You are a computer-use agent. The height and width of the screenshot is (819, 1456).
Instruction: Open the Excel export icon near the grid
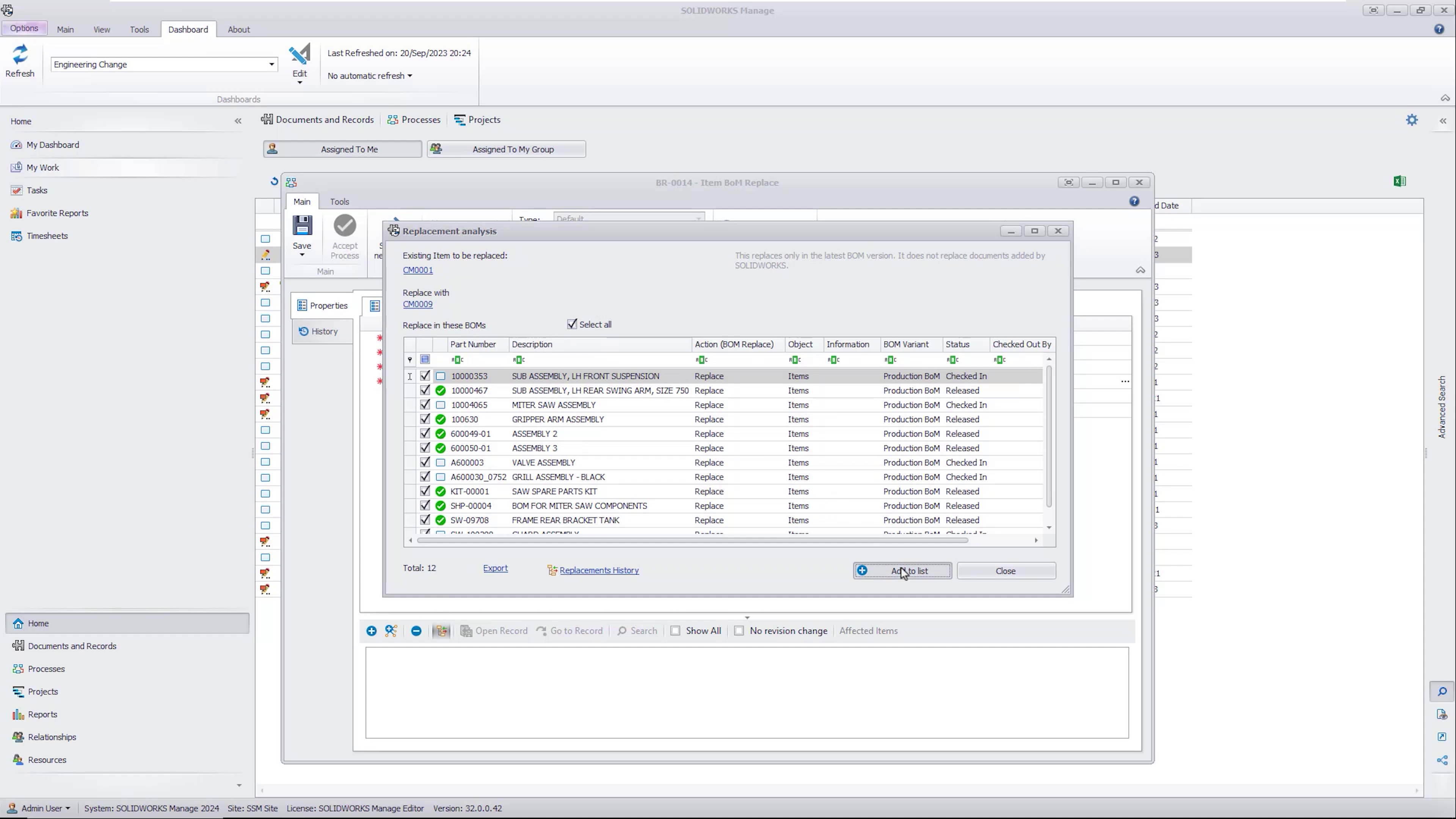1400,181
